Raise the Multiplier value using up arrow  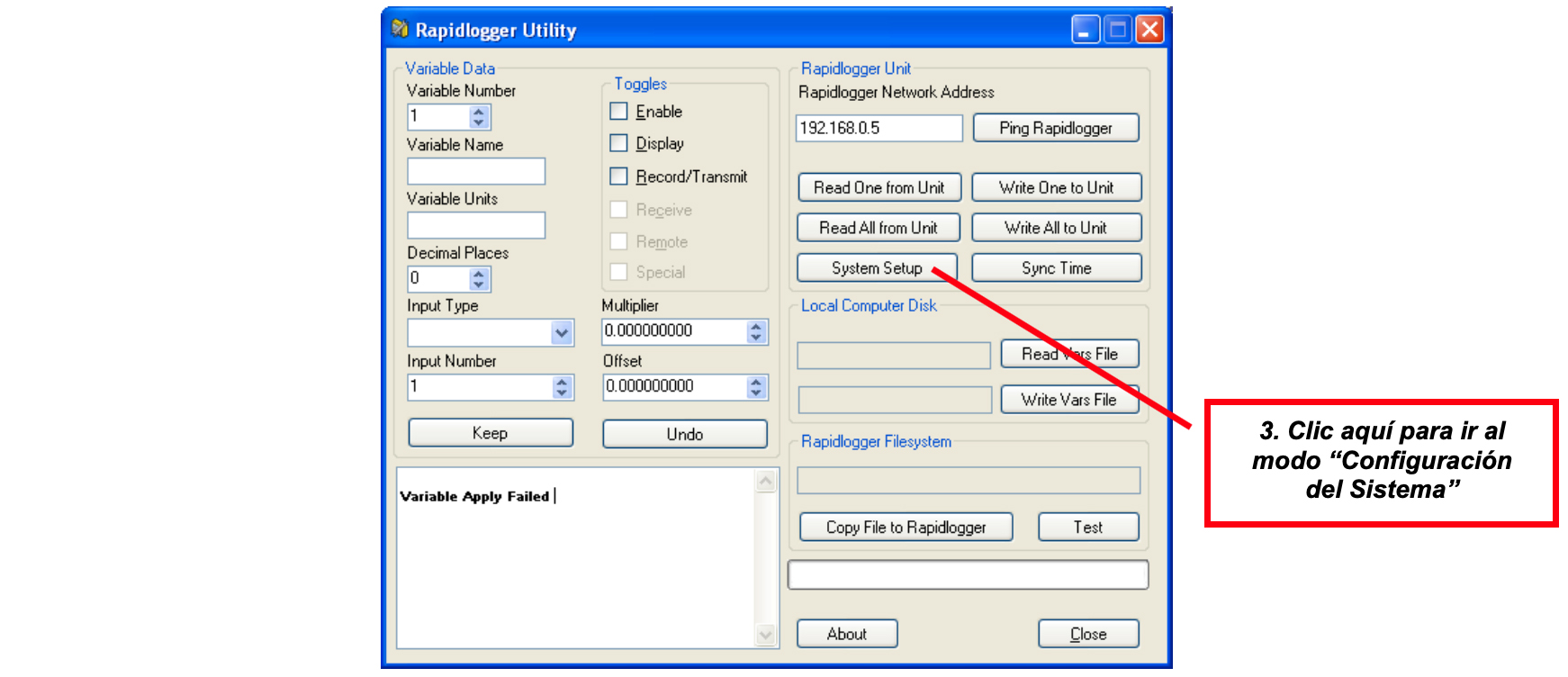[x=756, y=327]
